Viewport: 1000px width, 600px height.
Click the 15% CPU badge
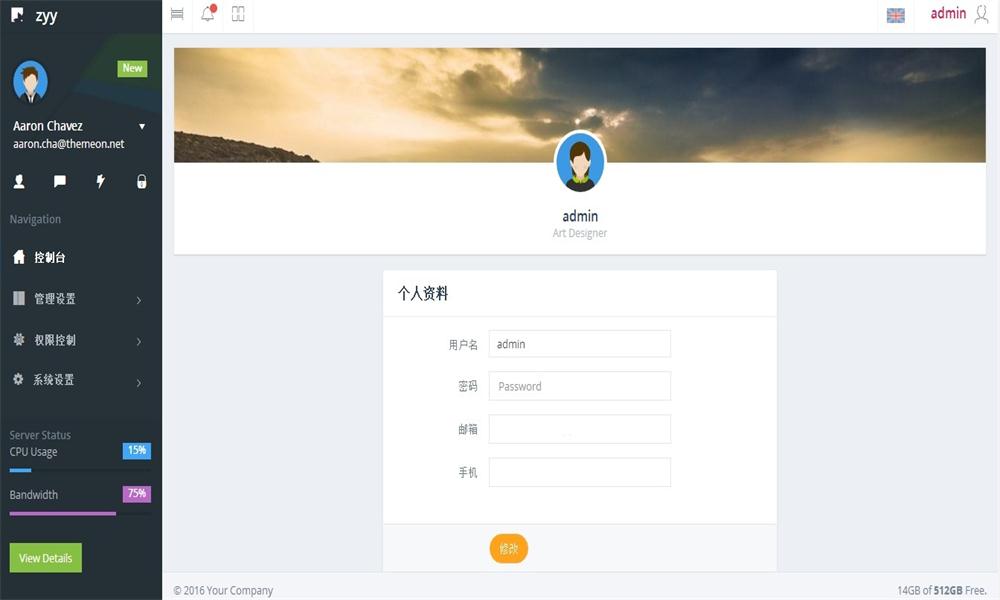coord(136,451)
